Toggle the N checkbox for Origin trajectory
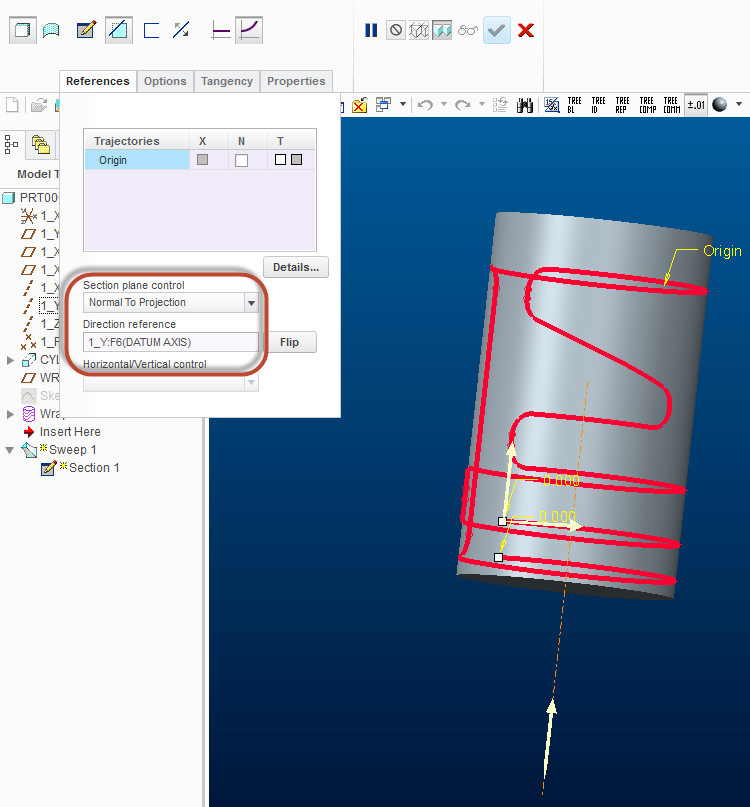 coord(241,160)
